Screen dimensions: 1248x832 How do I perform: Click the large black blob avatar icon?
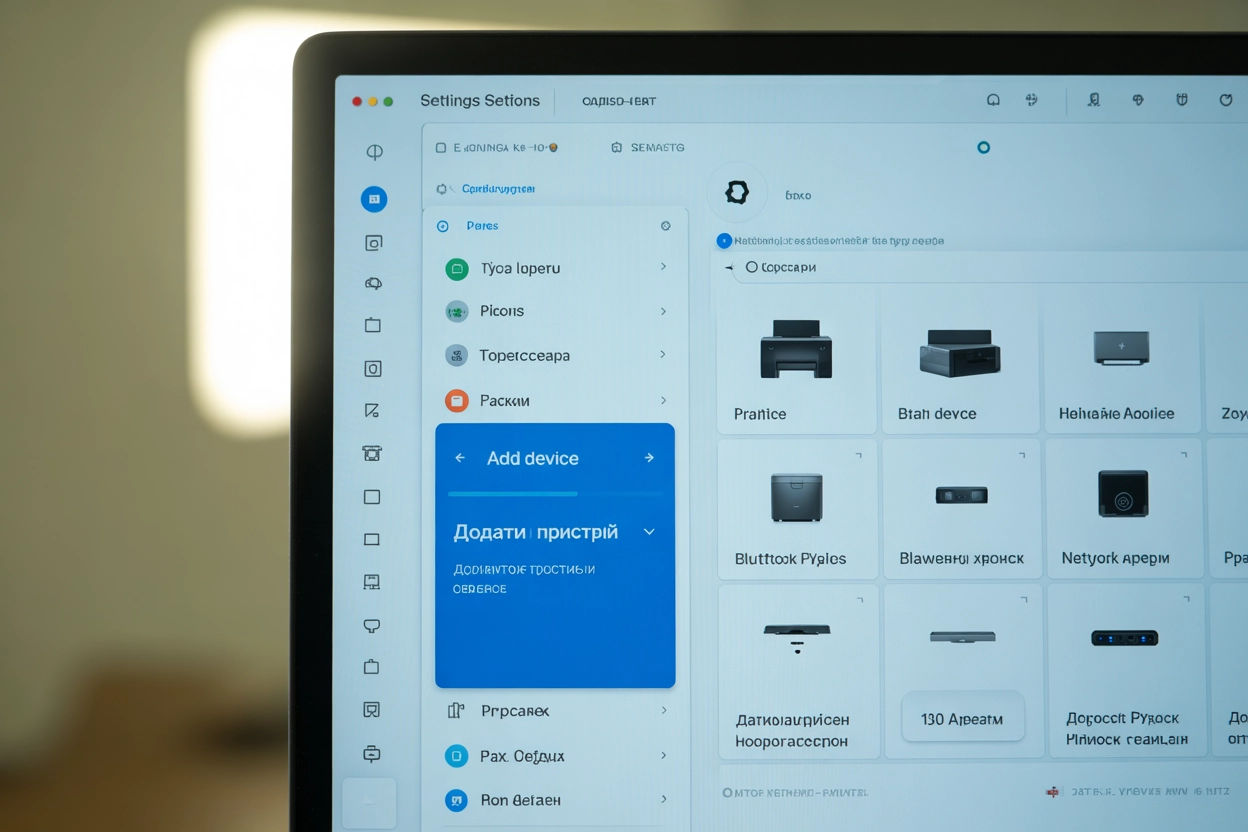737,192
